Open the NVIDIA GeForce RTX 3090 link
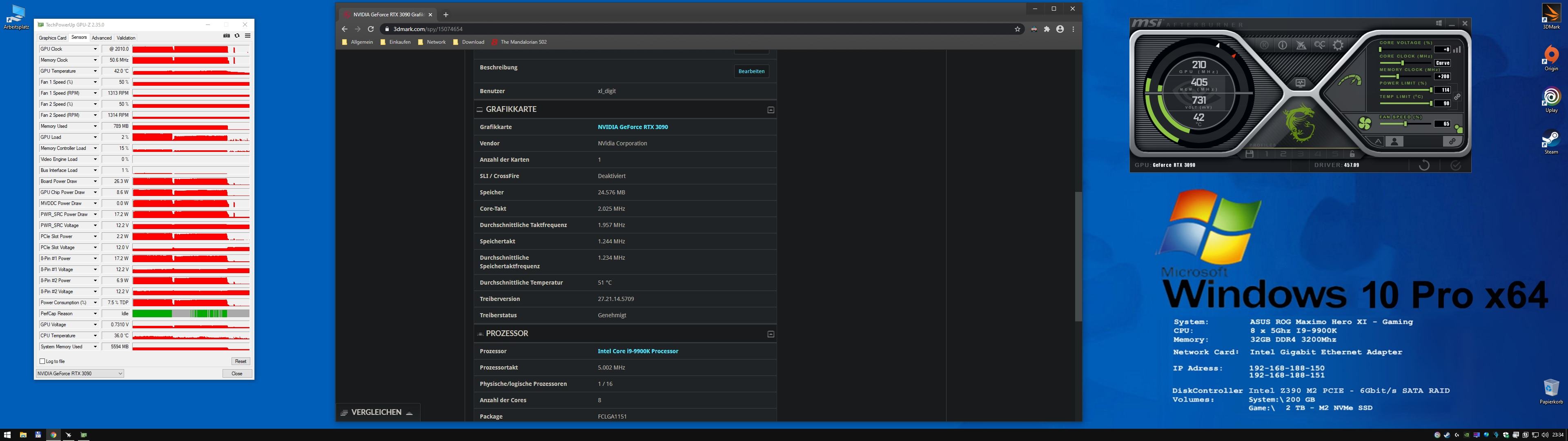 click(633, 127)
